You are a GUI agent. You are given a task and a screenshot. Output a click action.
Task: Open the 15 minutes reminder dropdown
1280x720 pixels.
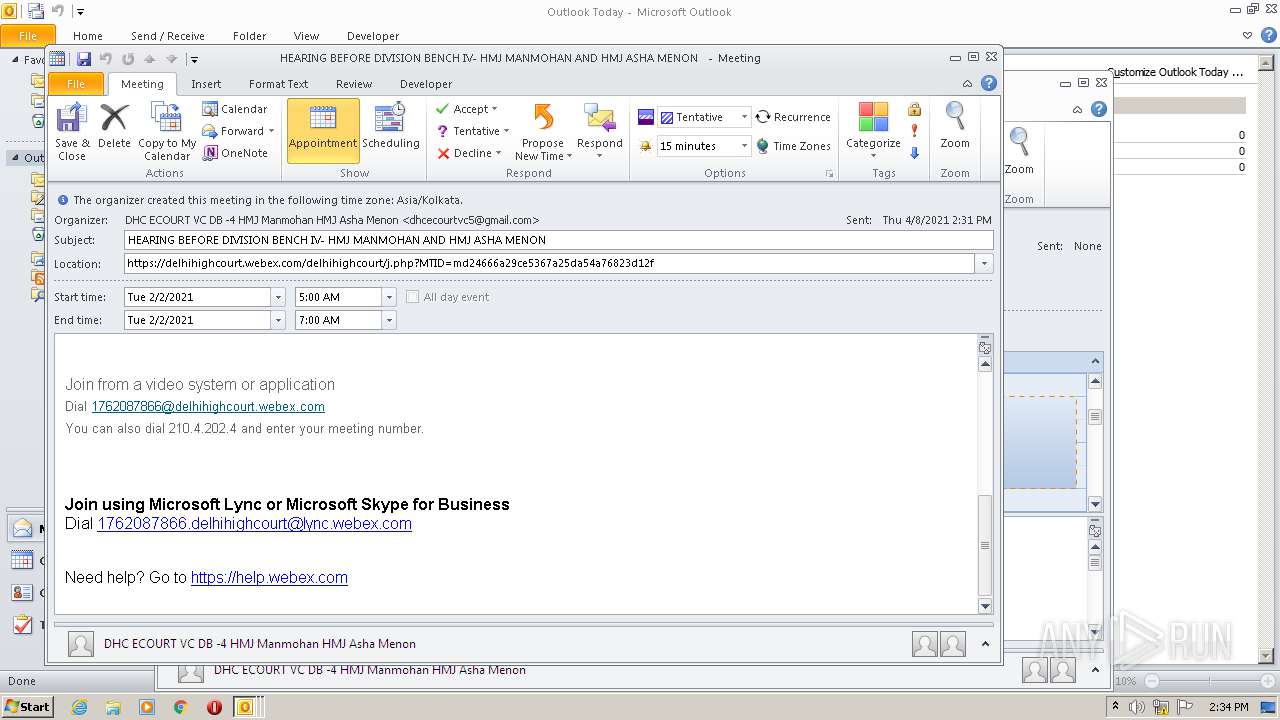click(744, 146)
